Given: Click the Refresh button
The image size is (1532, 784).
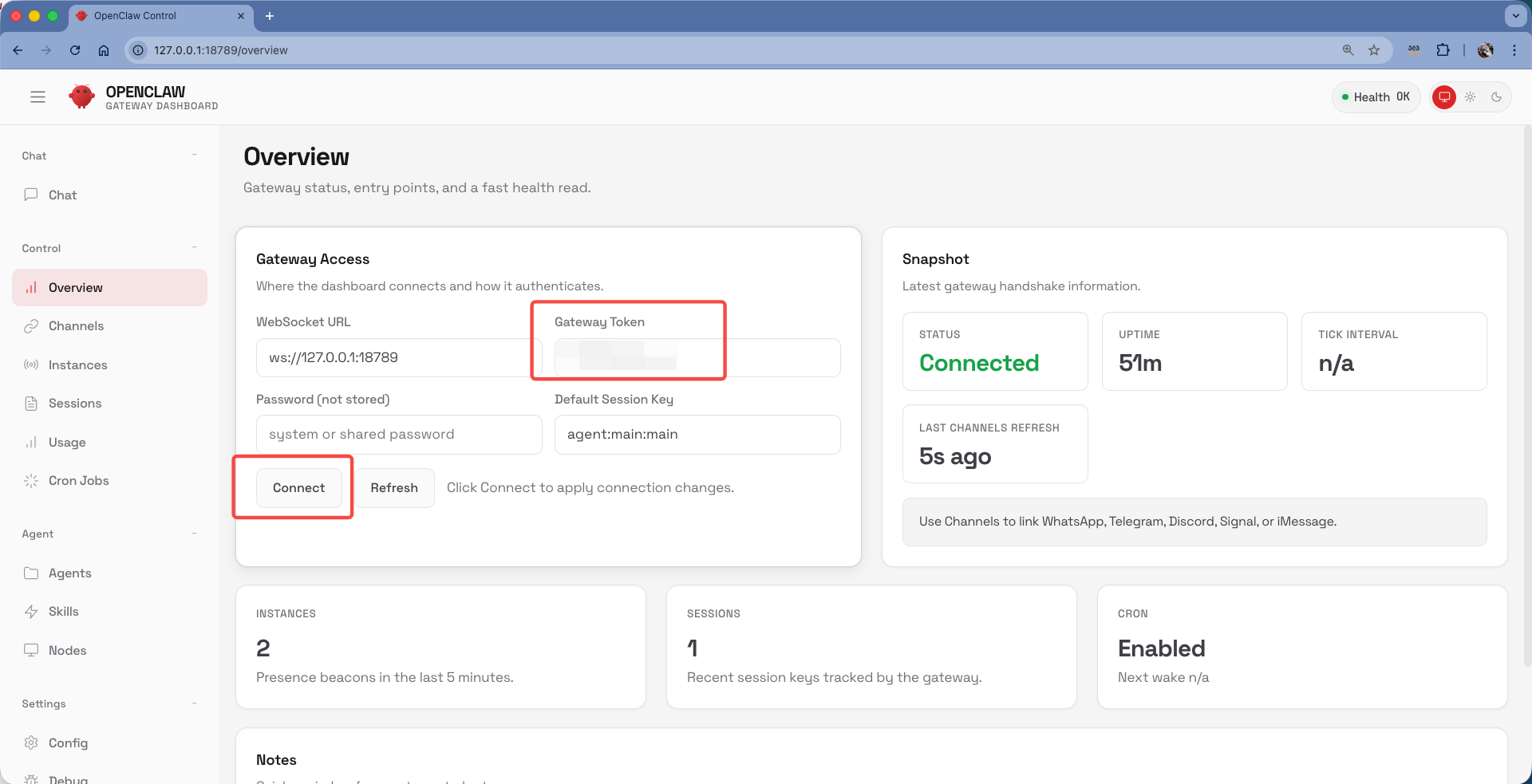Looking at the screenshot, I should [x=394, y=488].
